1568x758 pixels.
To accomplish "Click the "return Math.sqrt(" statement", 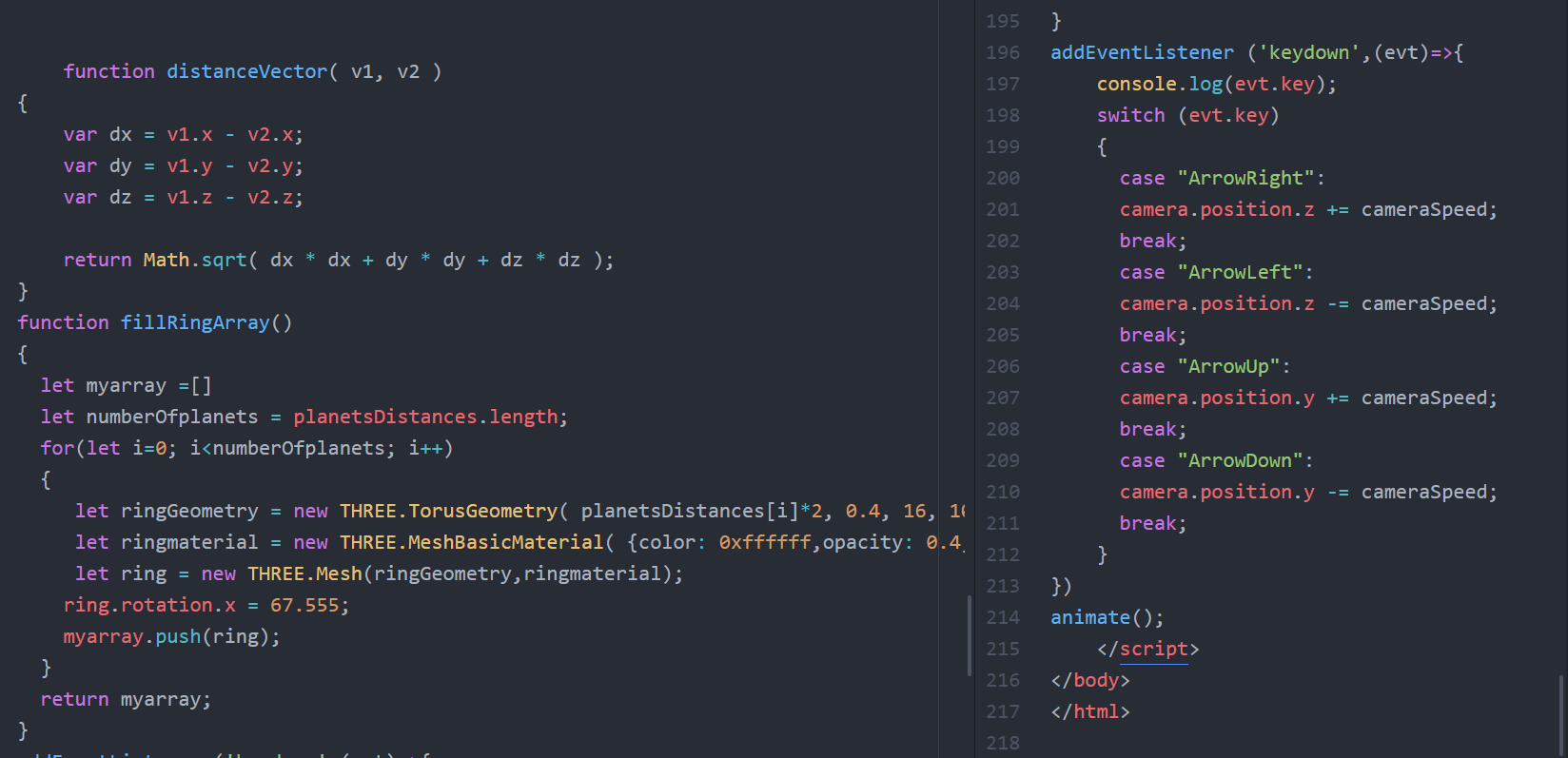I will coord(339,260).
